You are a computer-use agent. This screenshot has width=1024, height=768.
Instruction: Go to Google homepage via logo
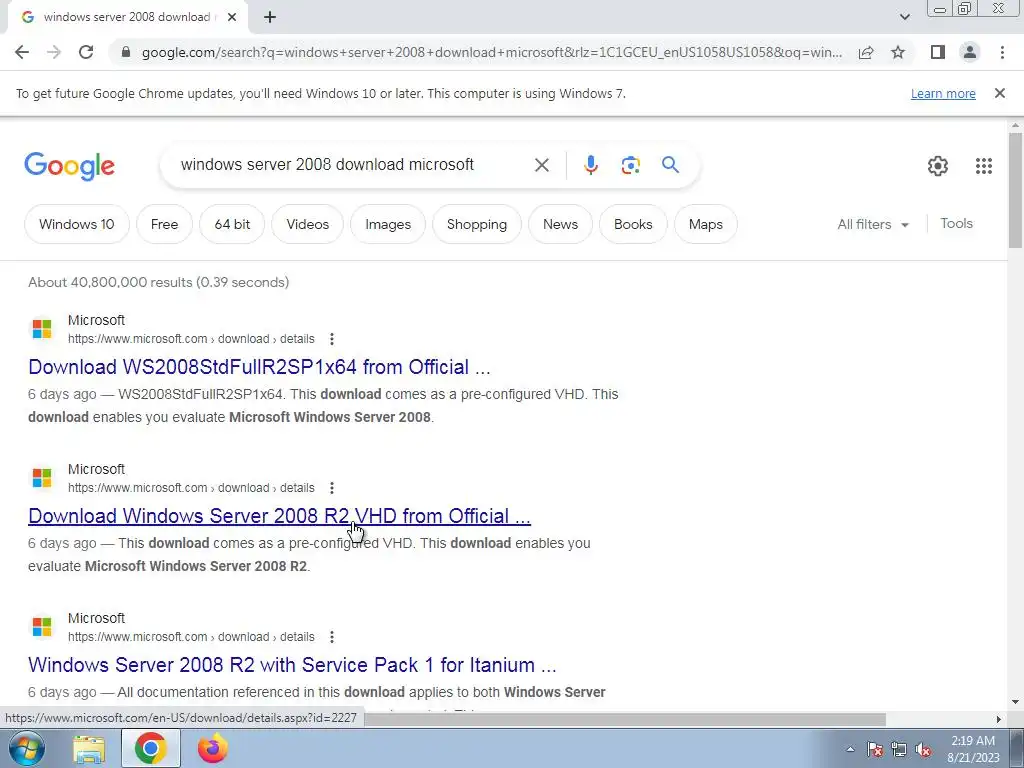point(69,166)
